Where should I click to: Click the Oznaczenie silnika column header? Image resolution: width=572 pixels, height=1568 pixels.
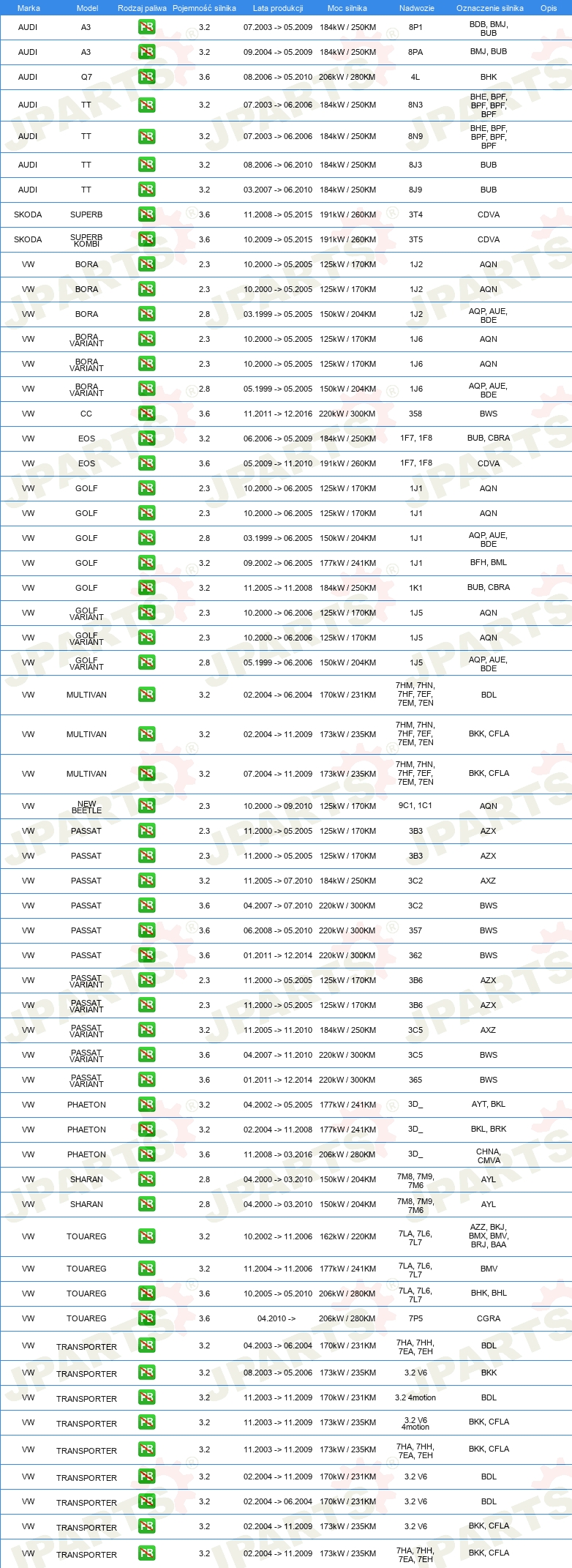coord(489,8)
